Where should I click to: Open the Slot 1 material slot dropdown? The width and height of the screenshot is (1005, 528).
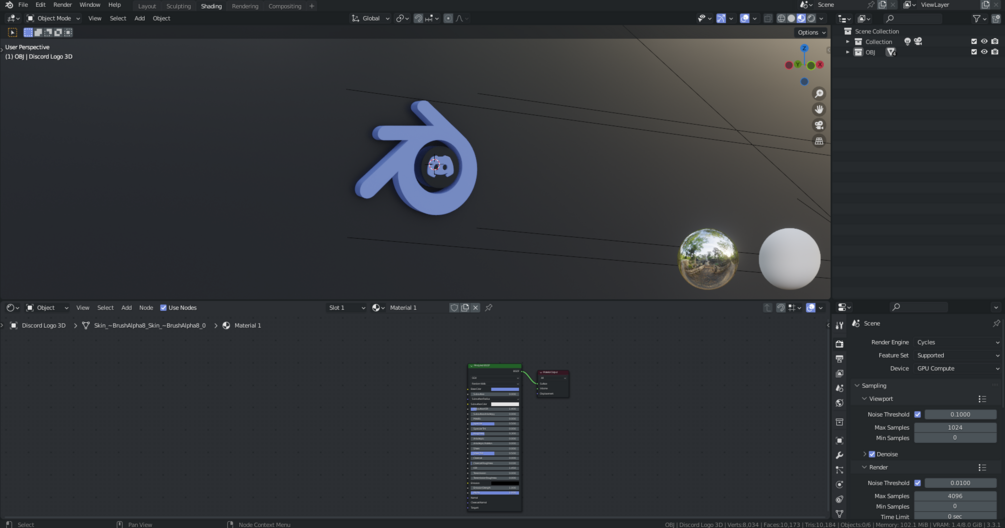(347, 308)
